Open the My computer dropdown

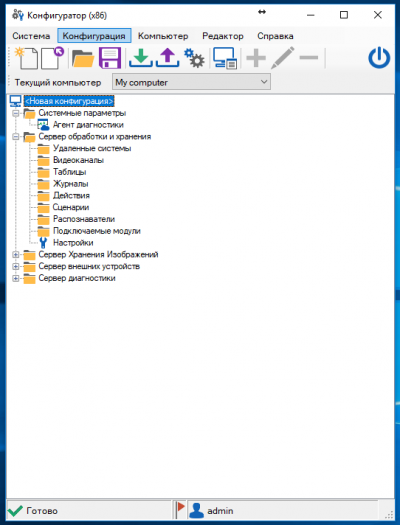191,82
